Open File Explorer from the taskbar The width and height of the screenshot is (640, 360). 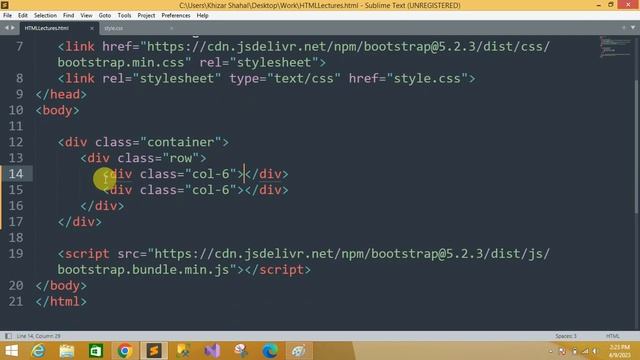coord(67,351)
